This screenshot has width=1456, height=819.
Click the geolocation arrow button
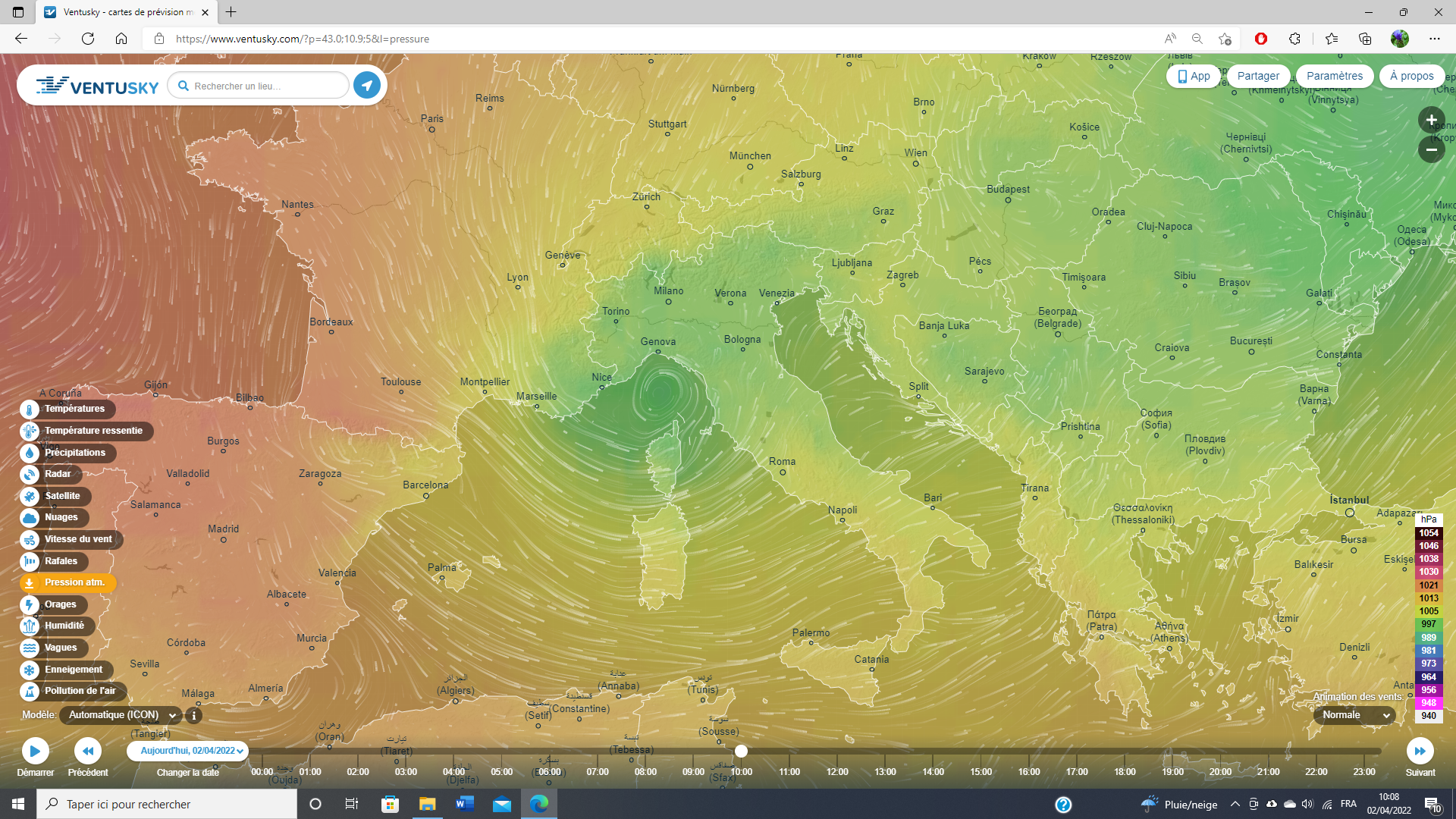pyautogui.click(x=367, y=85)
